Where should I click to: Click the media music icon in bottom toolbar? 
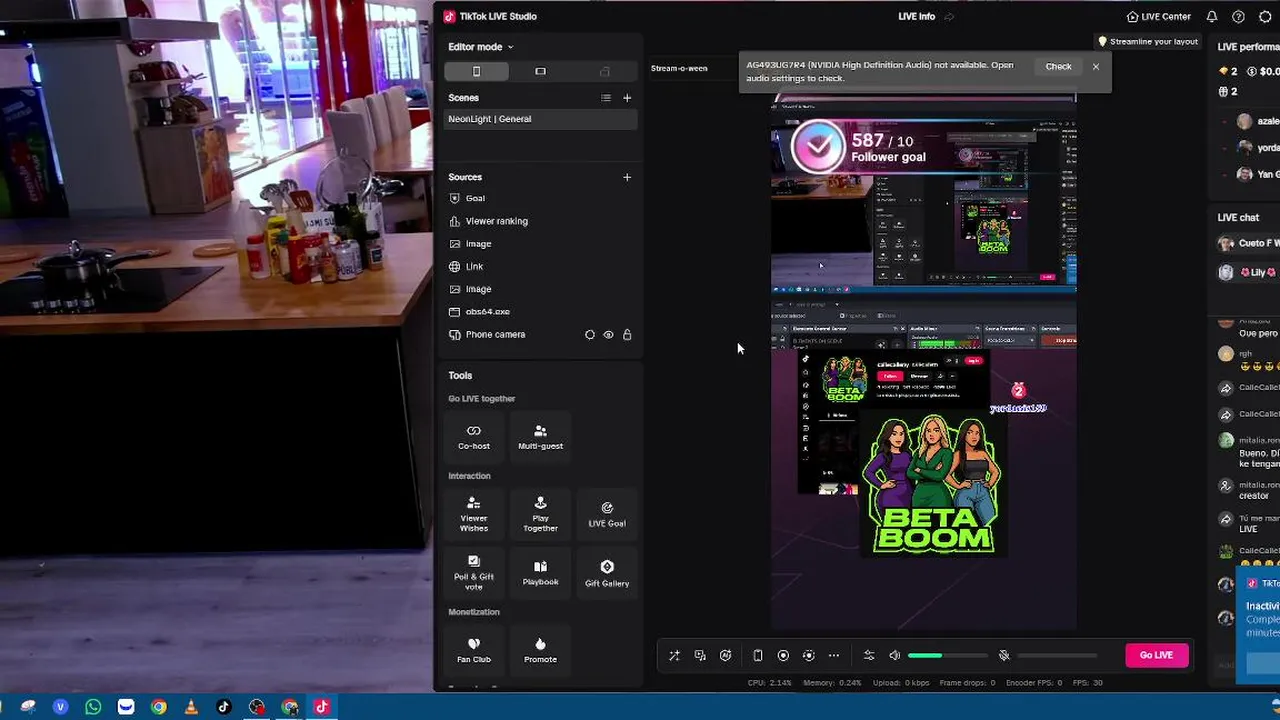(x=700, y=656)
